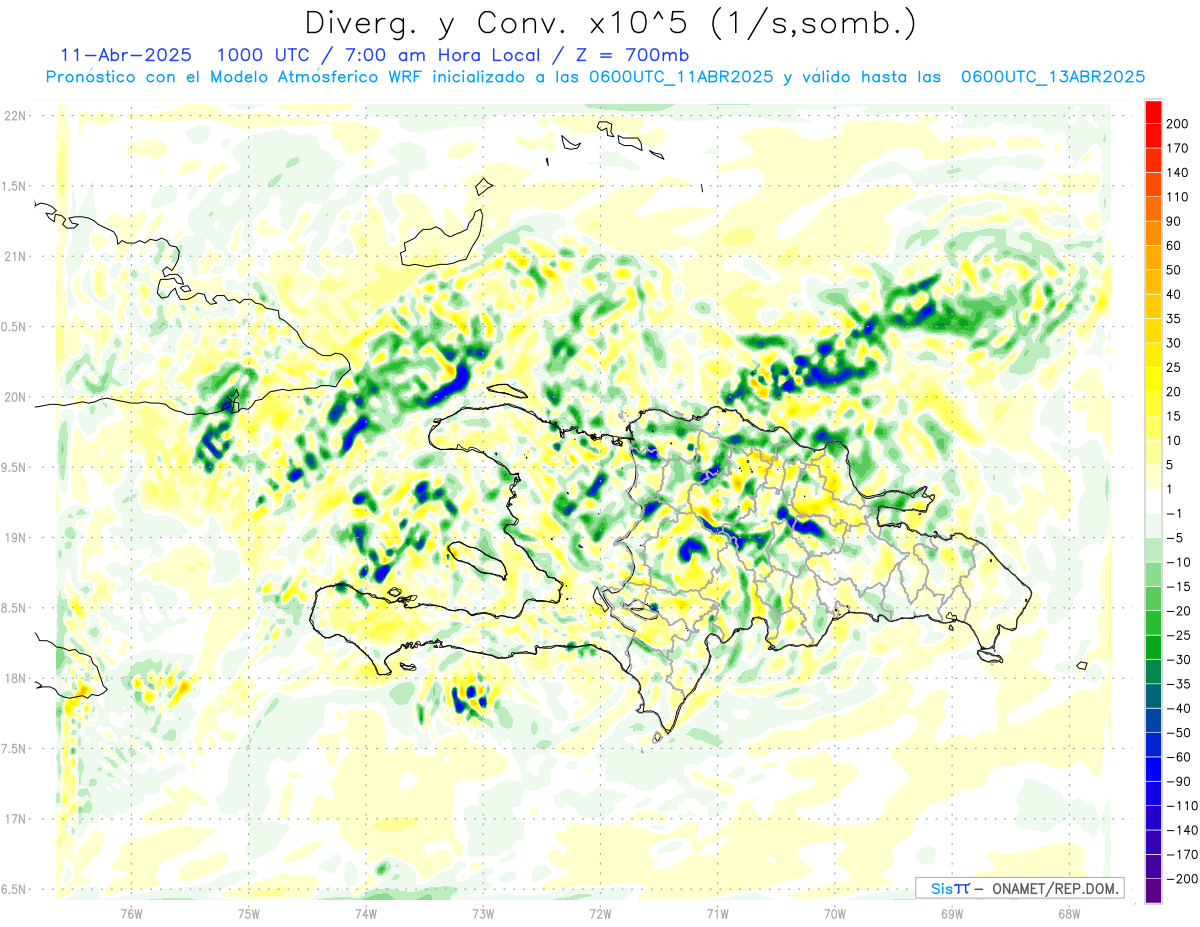The height and width of the screenshot is (927, 1200).
Task: Click the "76W" longitude label
Action: coord(131,913)
